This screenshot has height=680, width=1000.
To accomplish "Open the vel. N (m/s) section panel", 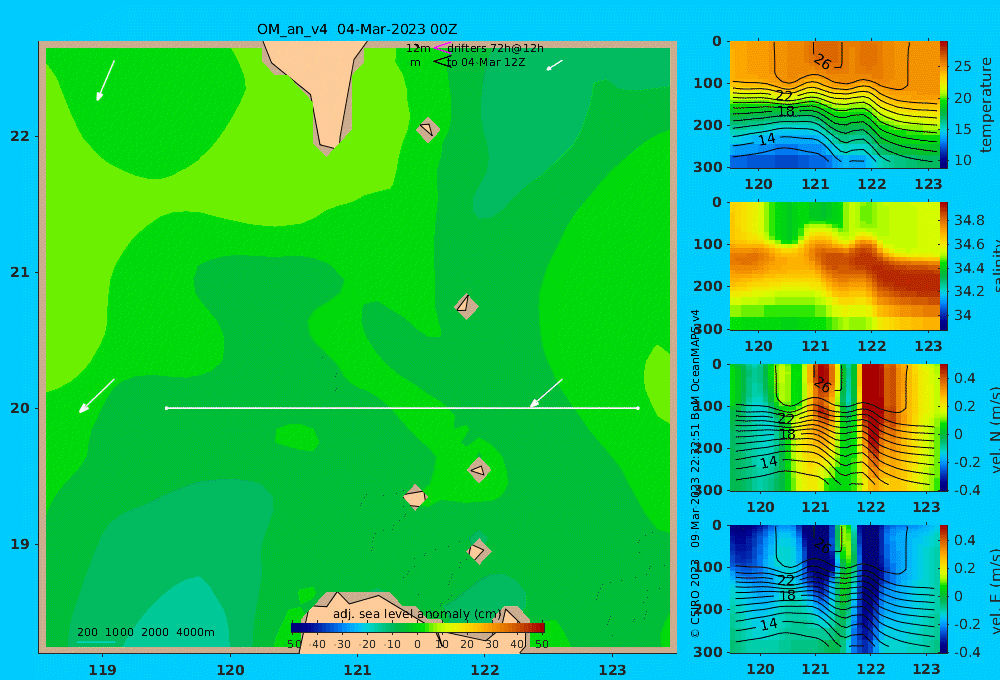I will [x=835, y=427].
